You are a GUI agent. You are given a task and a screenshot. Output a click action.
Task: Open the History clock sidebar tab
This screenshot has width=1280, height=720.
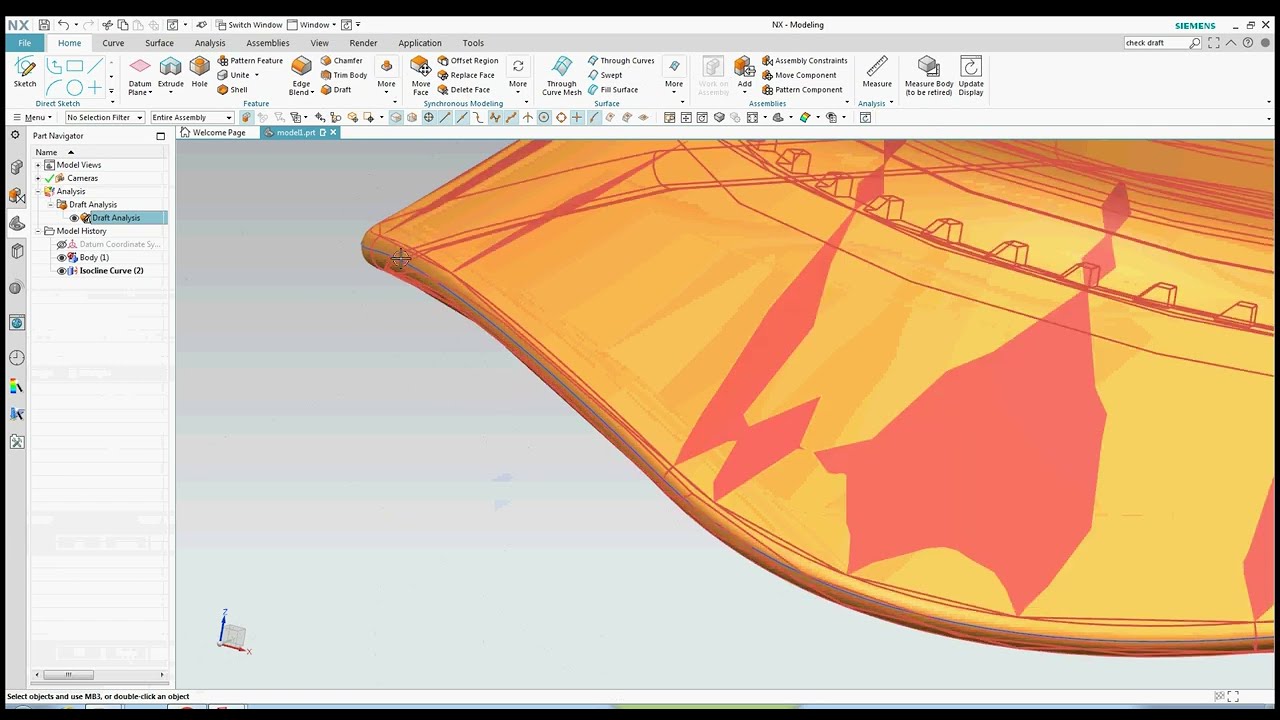pyautogui.click(x=16, y=358)
